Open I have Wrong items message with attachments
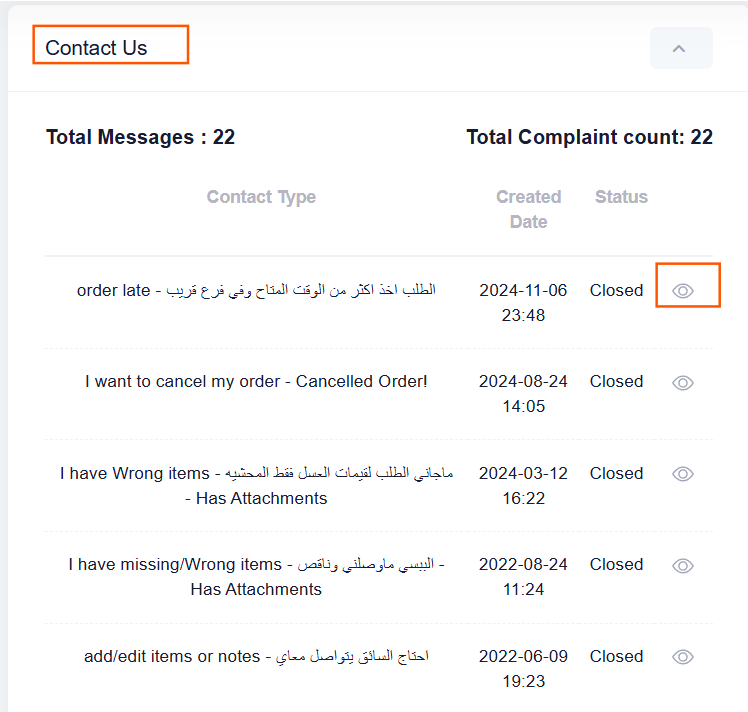 pyautogui.click(x=256, y=485)
